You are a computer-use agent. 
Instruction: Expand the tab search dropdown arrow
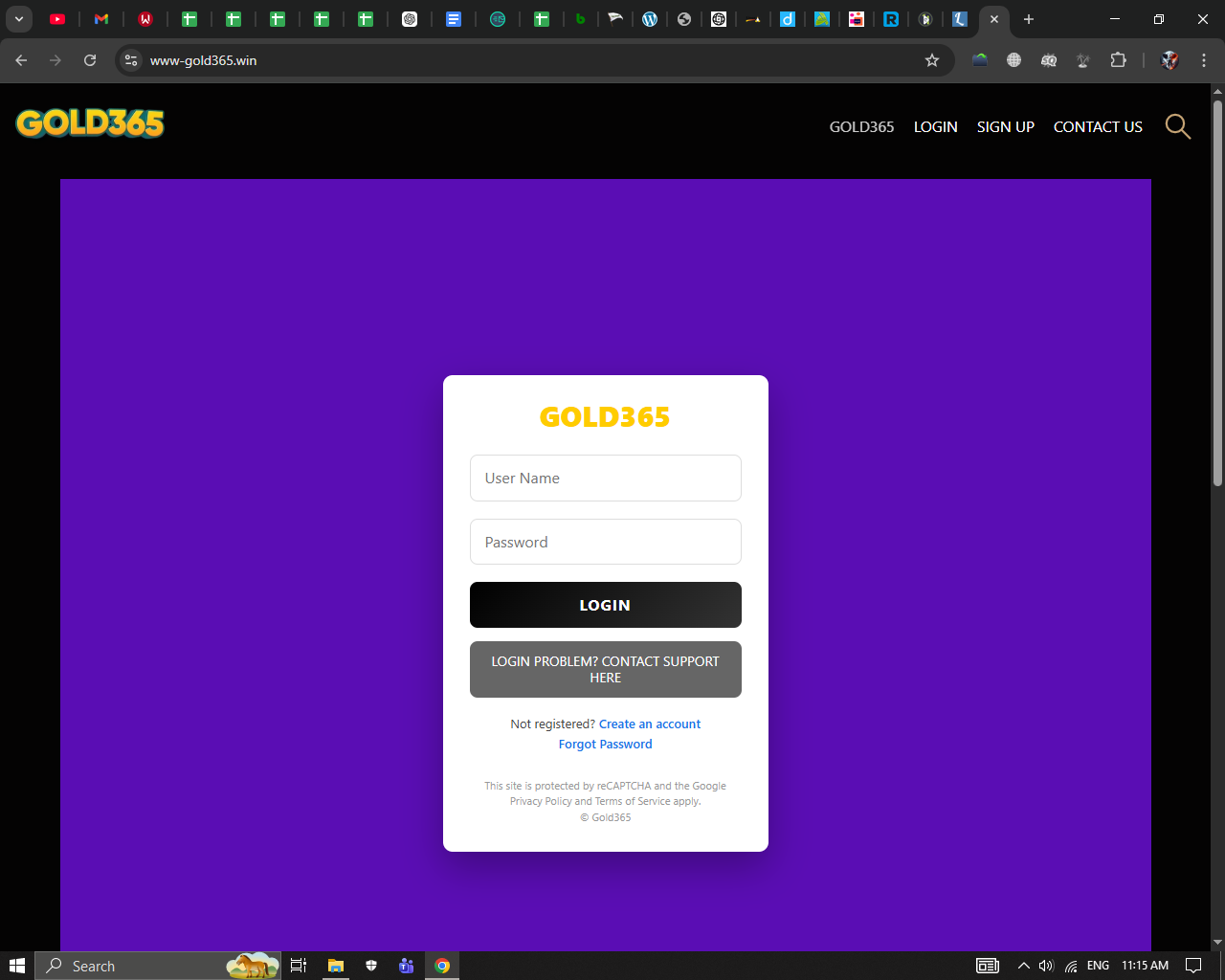click(x=19, y=19)
